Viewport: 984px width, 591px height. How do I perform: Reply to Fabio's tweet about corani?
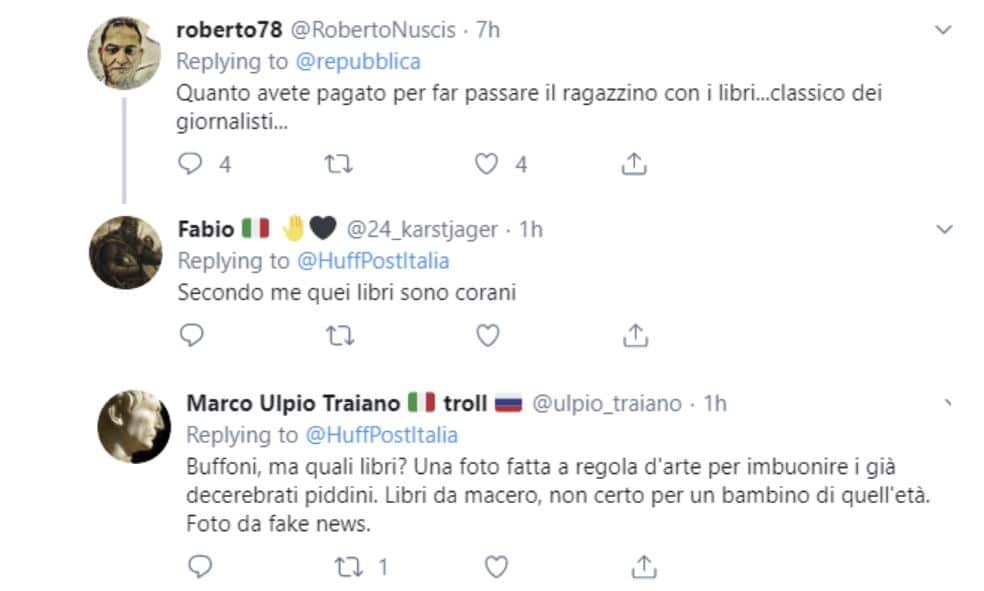(190, 335)
